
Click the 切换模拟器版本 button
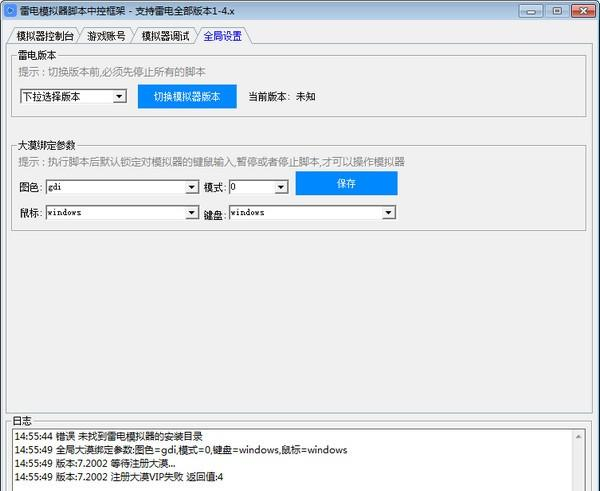click(x=187, y=96)
